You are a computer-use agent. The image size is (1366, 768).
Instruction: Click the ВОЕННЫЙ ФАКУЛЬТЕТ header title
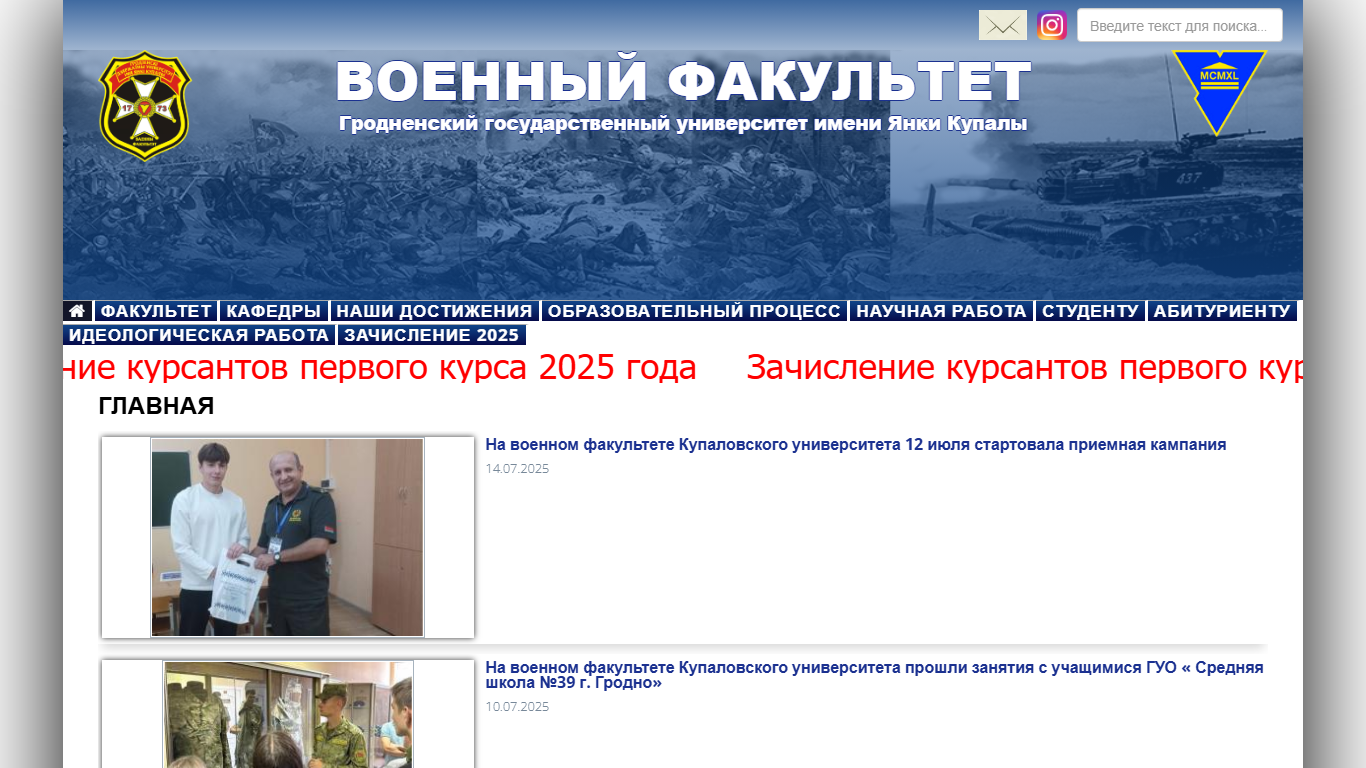point(683,82)
